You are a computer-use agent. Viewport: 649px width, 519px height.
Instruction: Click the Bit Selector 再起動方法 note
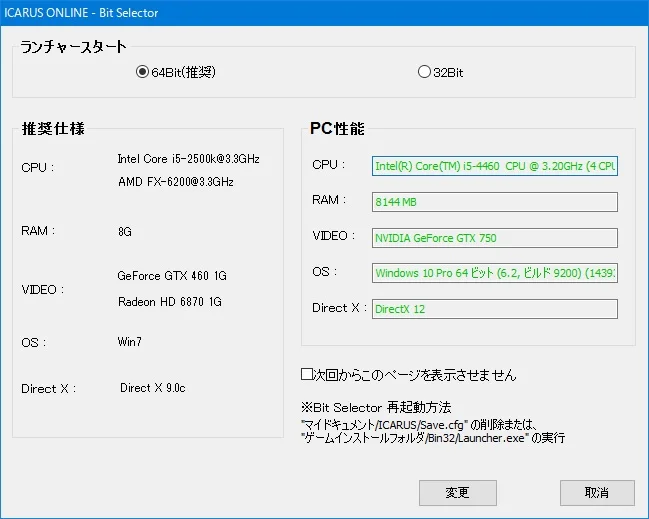(x=376, y=407)
